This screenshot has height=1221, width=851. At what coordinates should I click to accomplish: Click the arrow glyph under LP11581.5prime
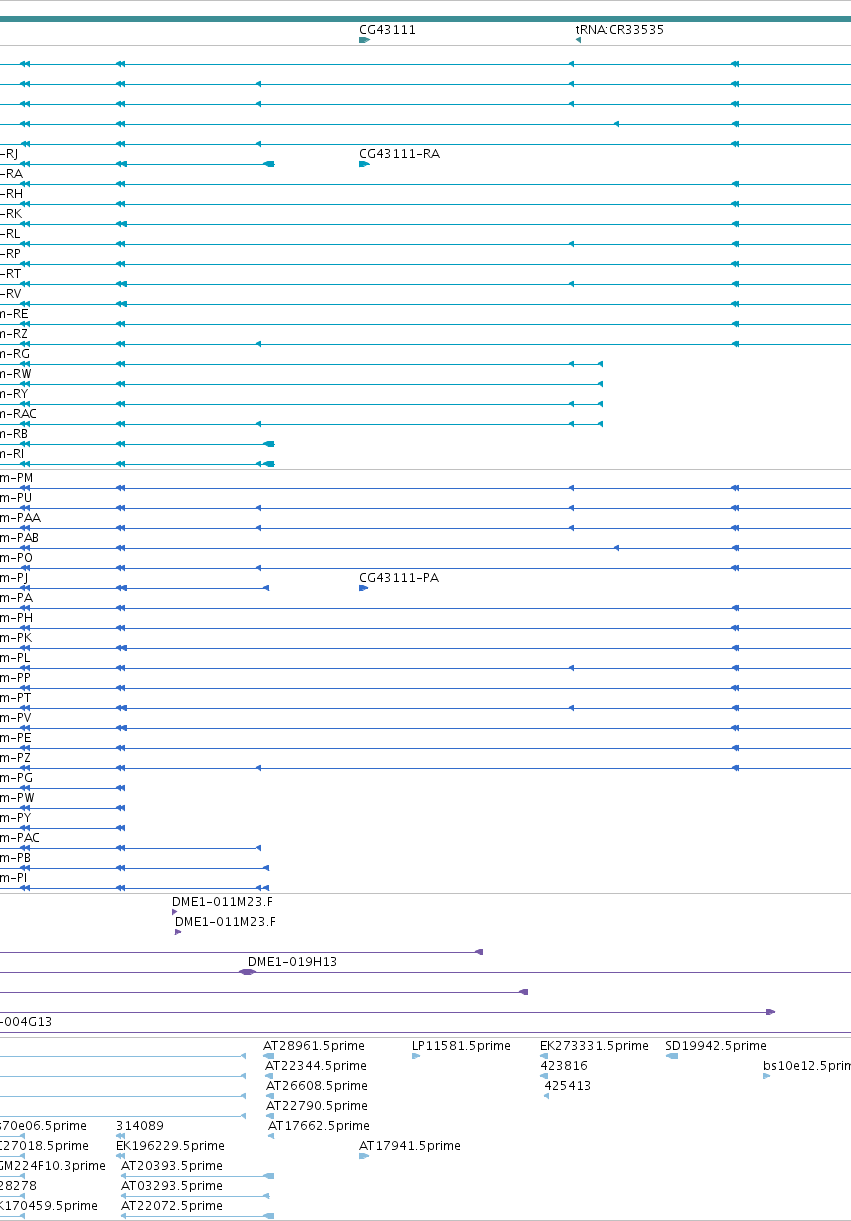coord(416,1056)
